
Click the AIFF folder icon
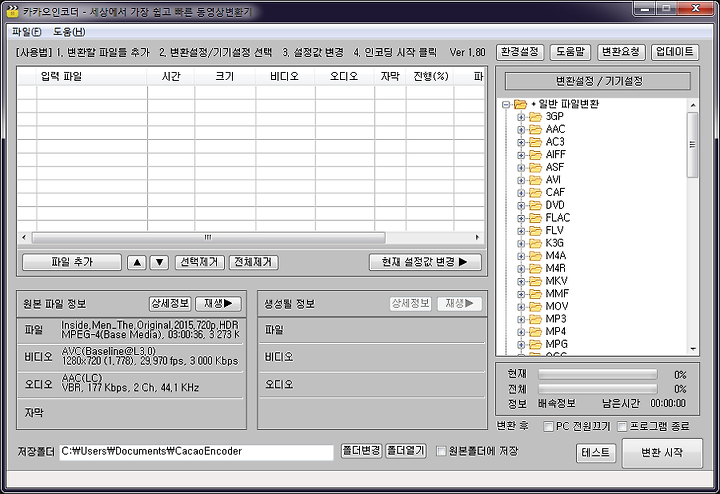[x=535, y=155]
